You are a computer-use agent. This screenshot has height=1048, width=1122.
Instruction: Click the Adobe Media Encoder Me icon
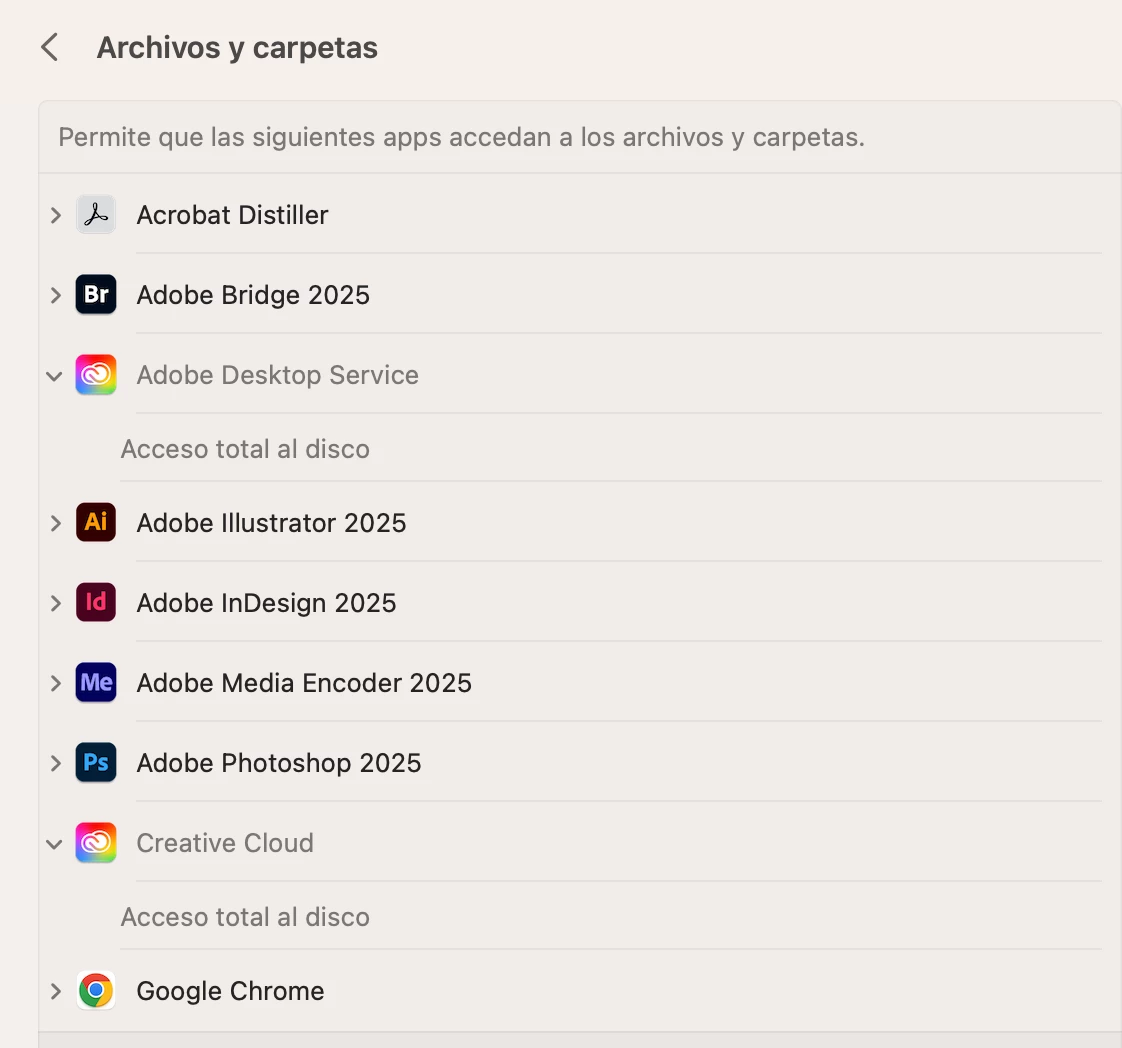coord(96,682)
